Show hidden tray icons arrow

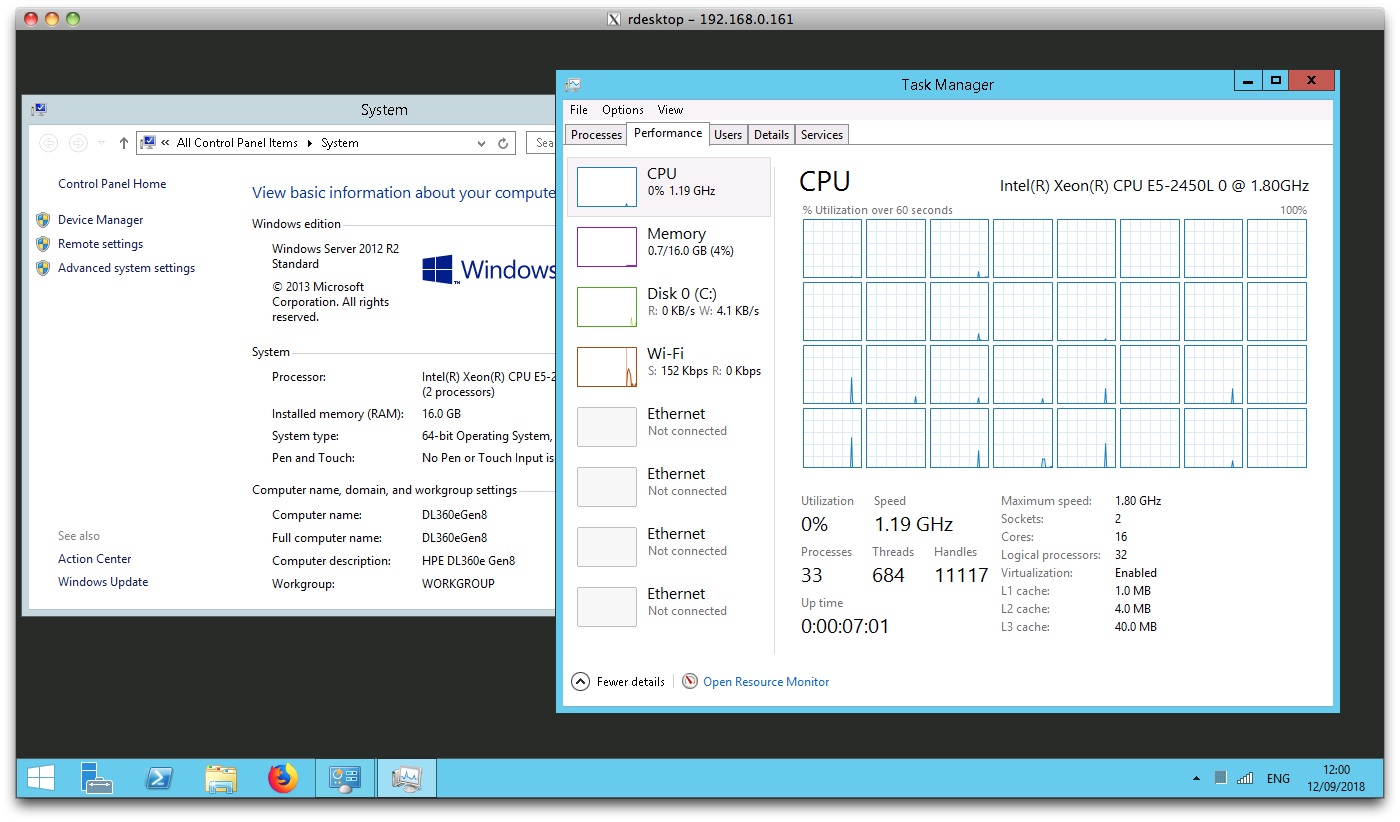(x=1197, y=778)
